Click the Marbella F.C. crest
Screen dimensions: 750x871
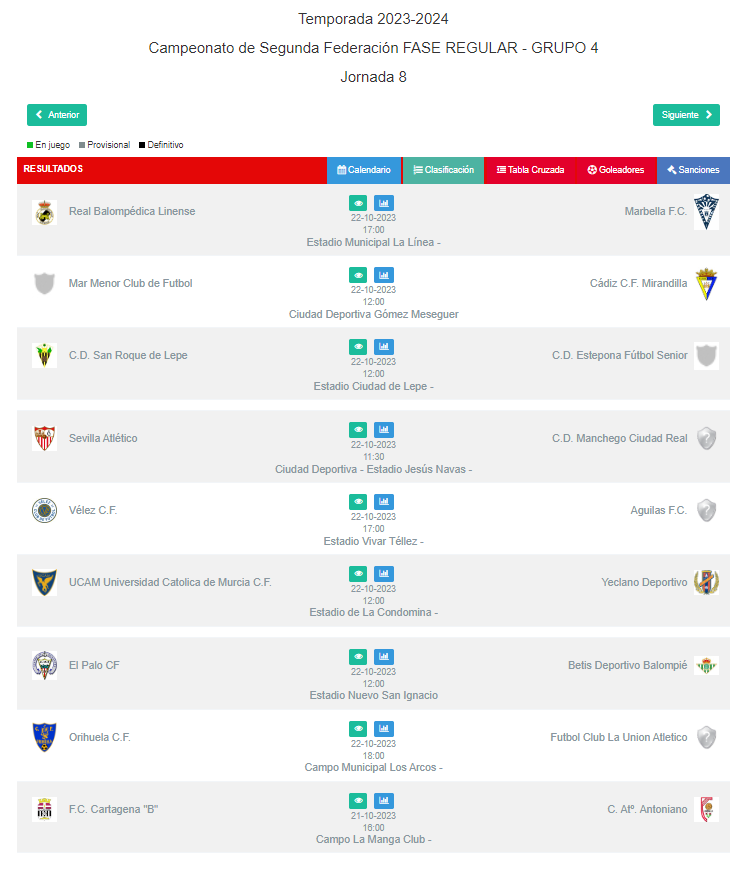(x=706, y=212)
